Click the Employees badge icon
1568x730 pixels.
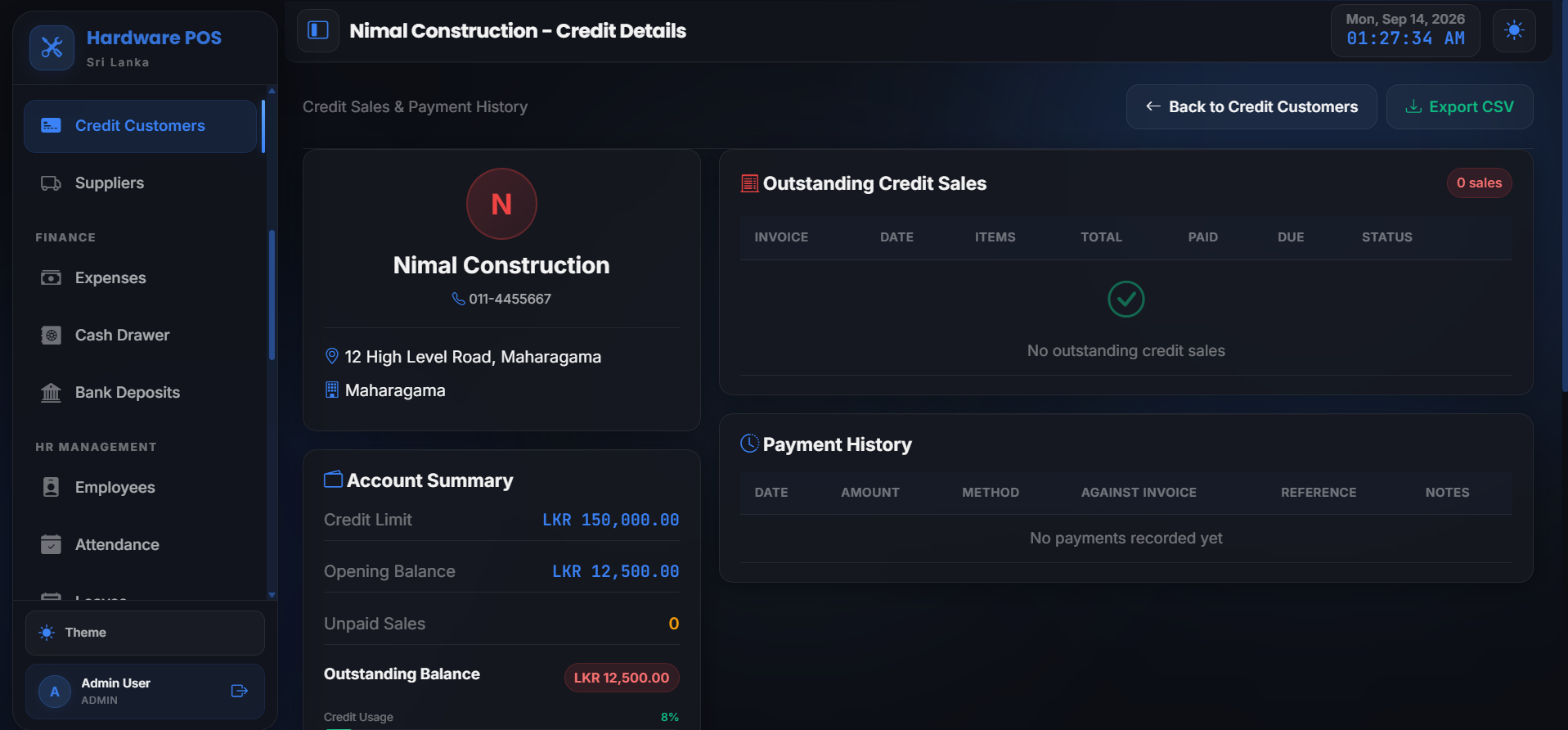pyautogui.click(x=51, y=487)
